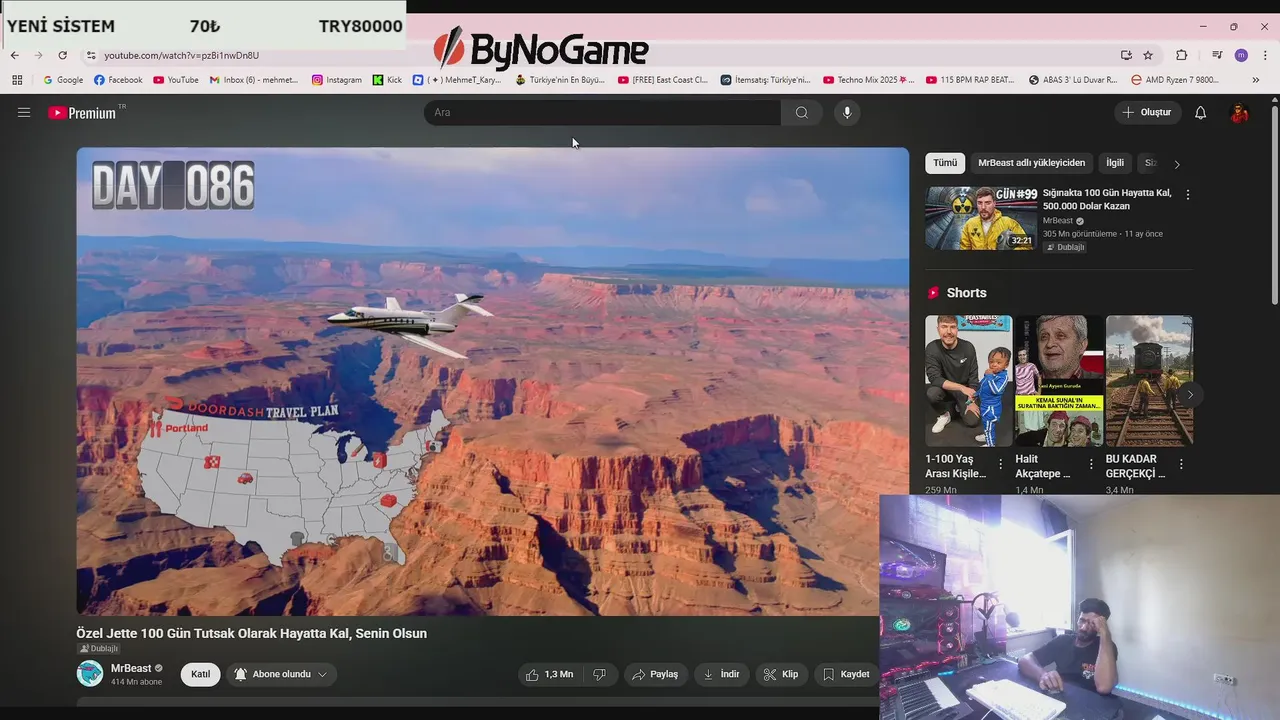This screenshot has width=1280, height=720.
Task: Select the Tümü filter chip
Action: coord(945,163)
